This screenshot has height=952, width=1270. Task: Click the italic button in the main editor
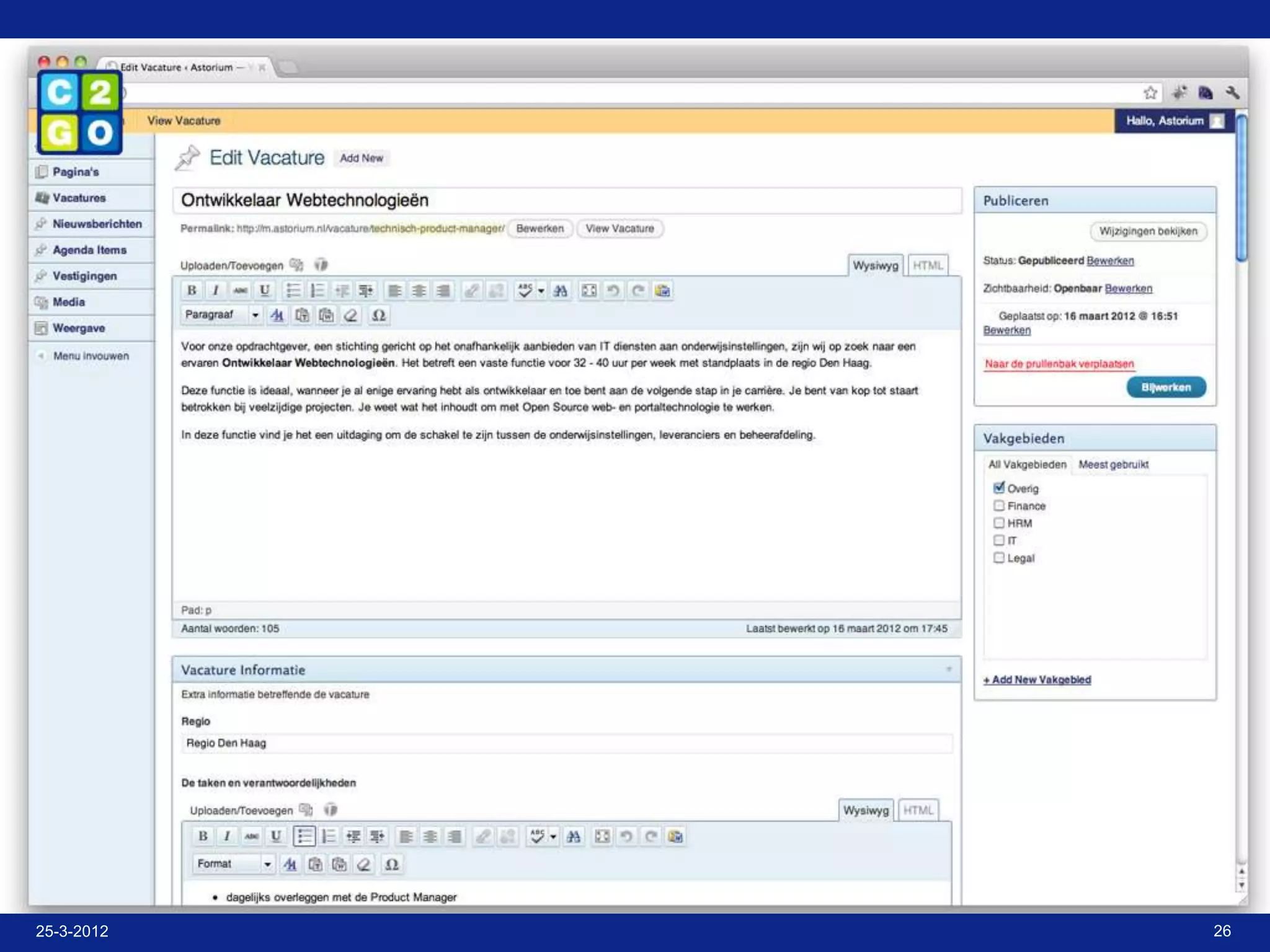click(x=216, y=290)
